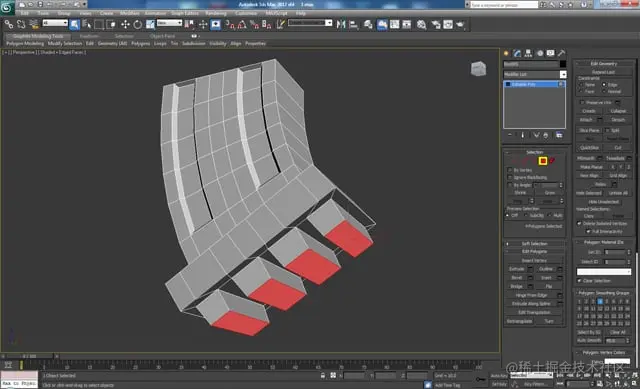The image size is (640, 389).
Task: Enable the By Vertex checkbox
Action: click(x=509, y=170)
